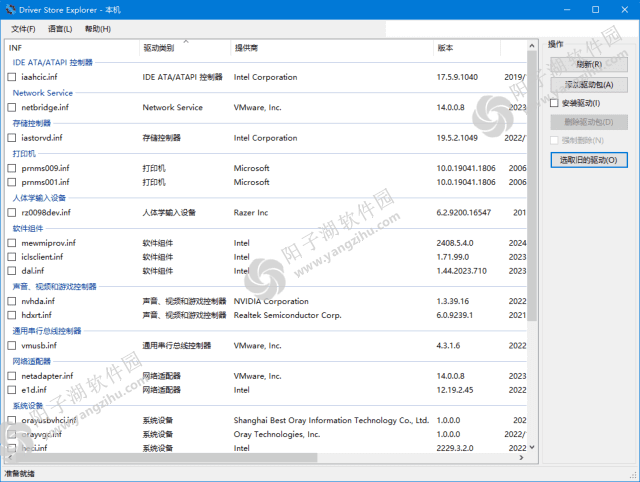Image resolution: width=640 pixels, height=482 pixels.
Task: Tick the checkbox for iaahcic.inf
Action: pos(12,77)
